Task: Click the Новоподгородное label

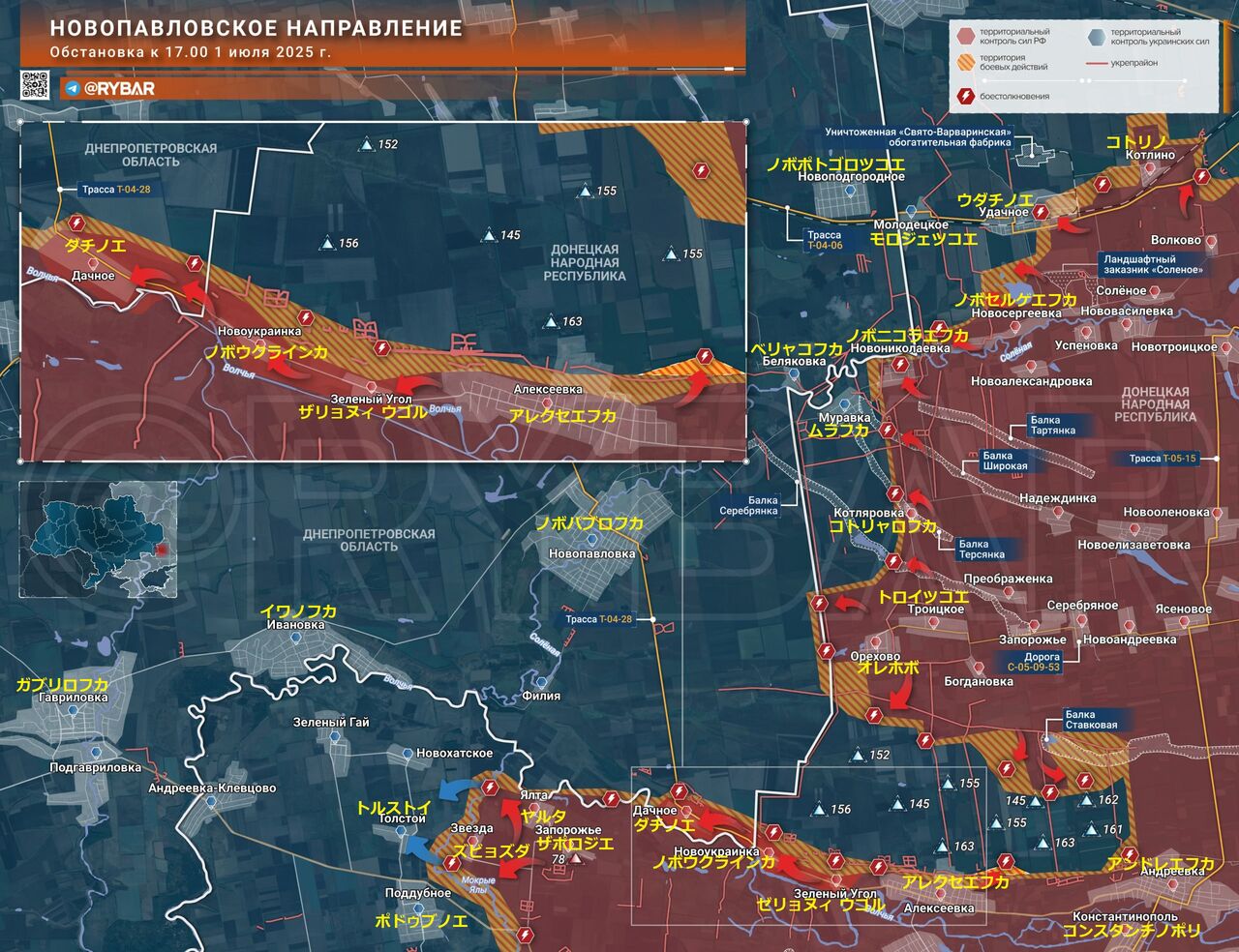Action: click(851, 177)
